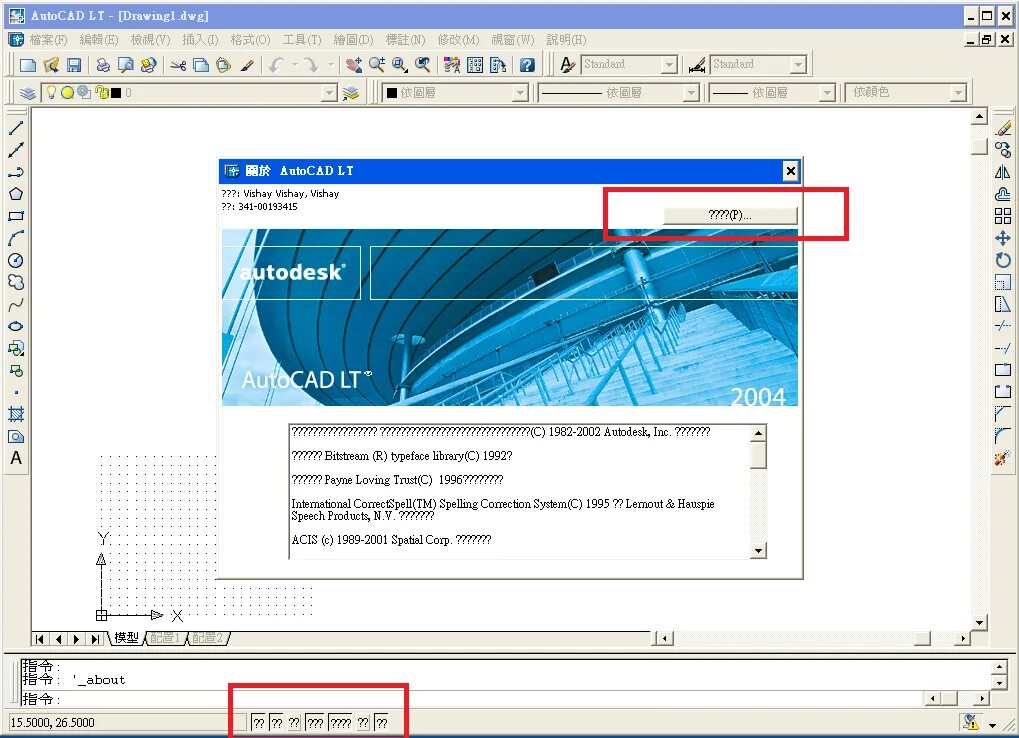Select the Polyline tool
Screen dimensions: 1019x738
[x=16, y=172]
